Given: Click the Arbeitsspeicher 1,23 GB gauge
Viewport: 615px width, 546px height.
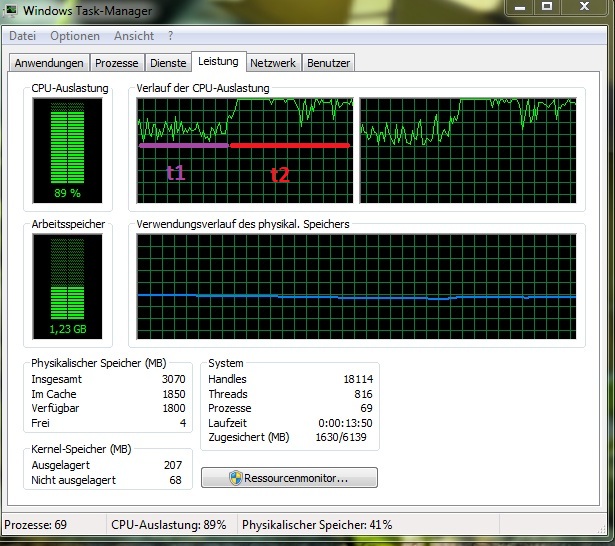Looking at the screenshot, I should [x=67, y=287].
